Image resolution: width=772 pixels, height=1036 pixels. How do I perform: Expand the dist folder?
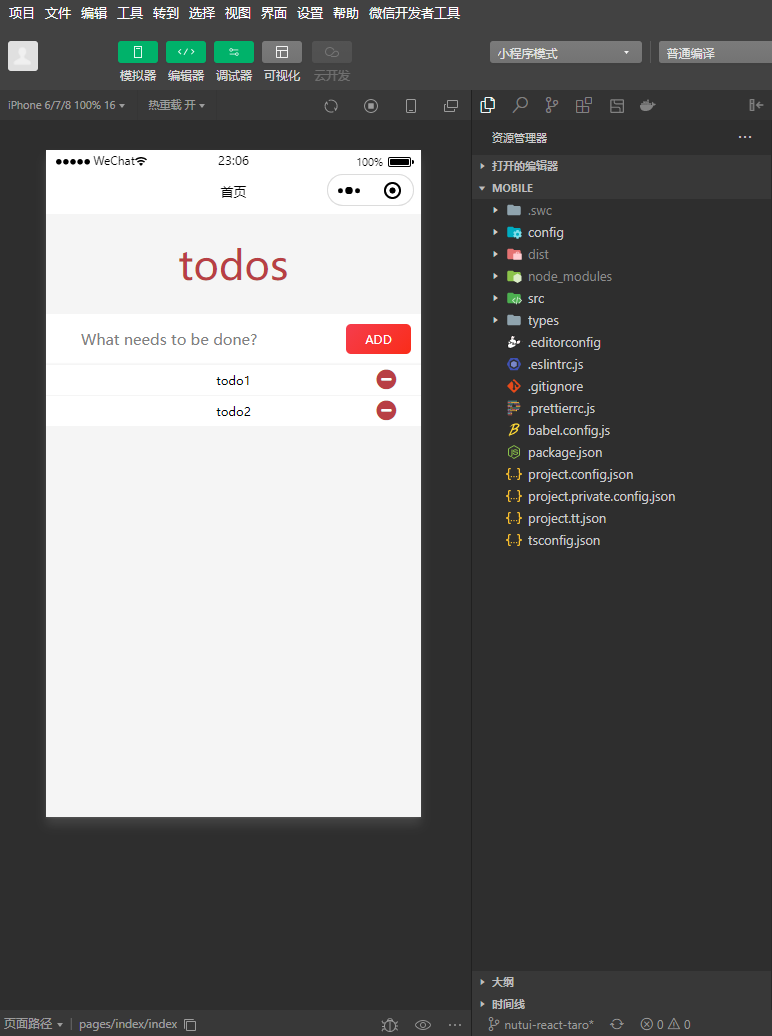tap(621, 254)
